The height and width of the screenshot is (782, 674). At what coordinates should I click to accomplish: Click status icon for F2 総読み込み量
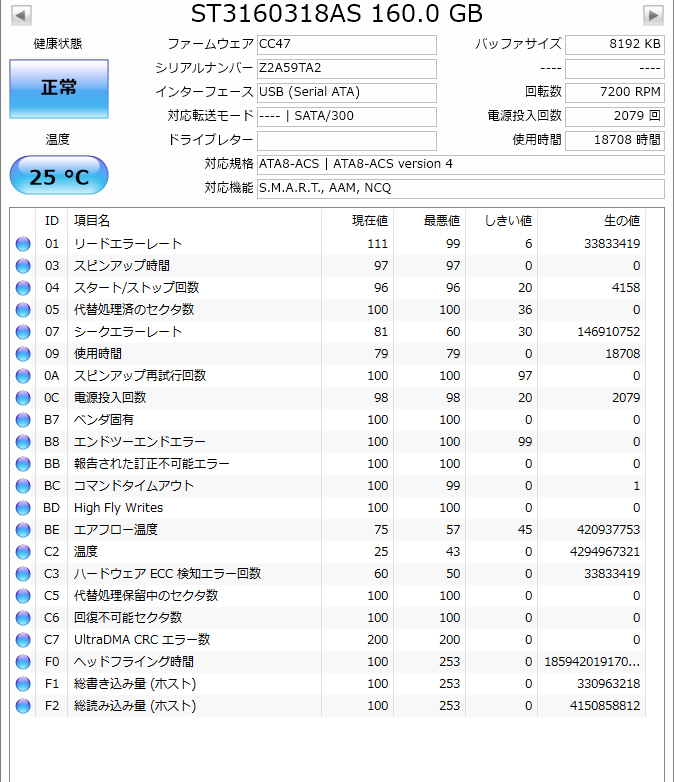(23, 706)
